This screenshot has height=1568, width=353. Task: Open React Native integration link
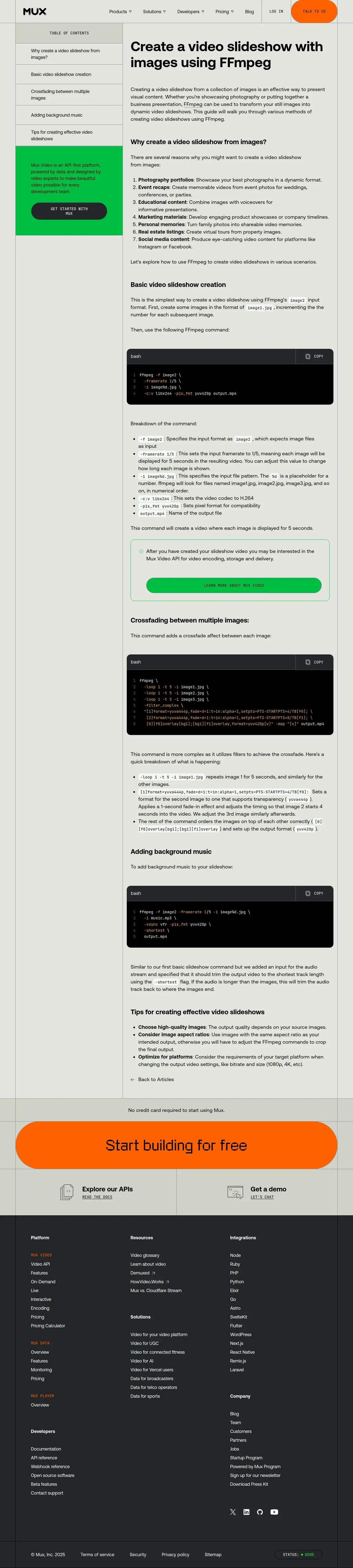pyautogui.click(x=242, y=1352)
